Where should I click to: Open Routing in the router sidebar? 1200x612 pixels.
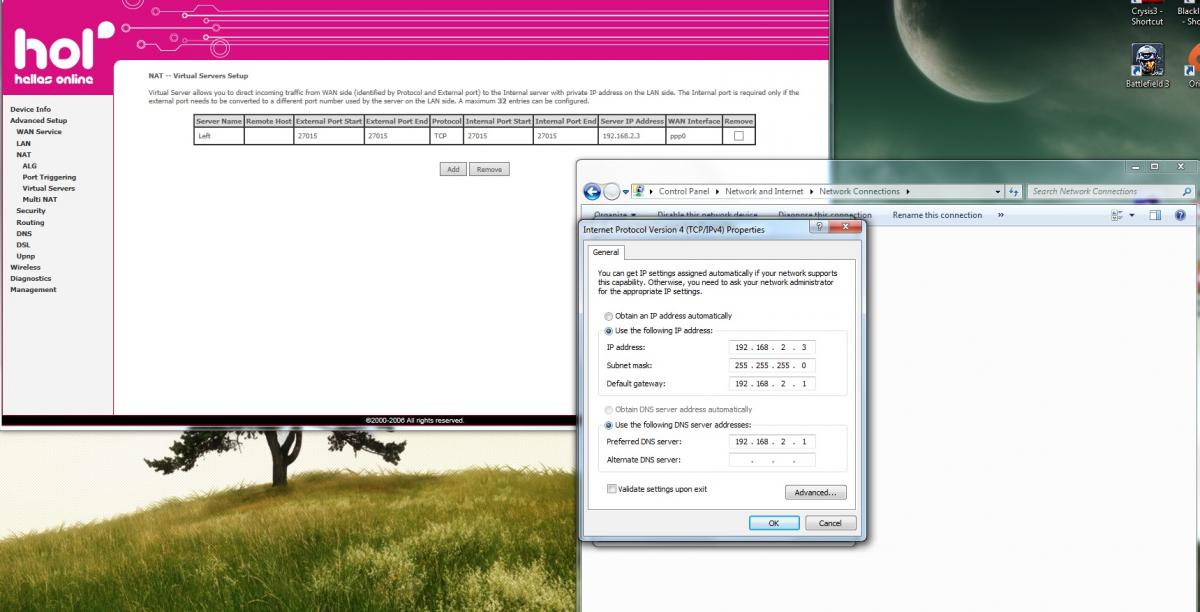tap(30, 222)
